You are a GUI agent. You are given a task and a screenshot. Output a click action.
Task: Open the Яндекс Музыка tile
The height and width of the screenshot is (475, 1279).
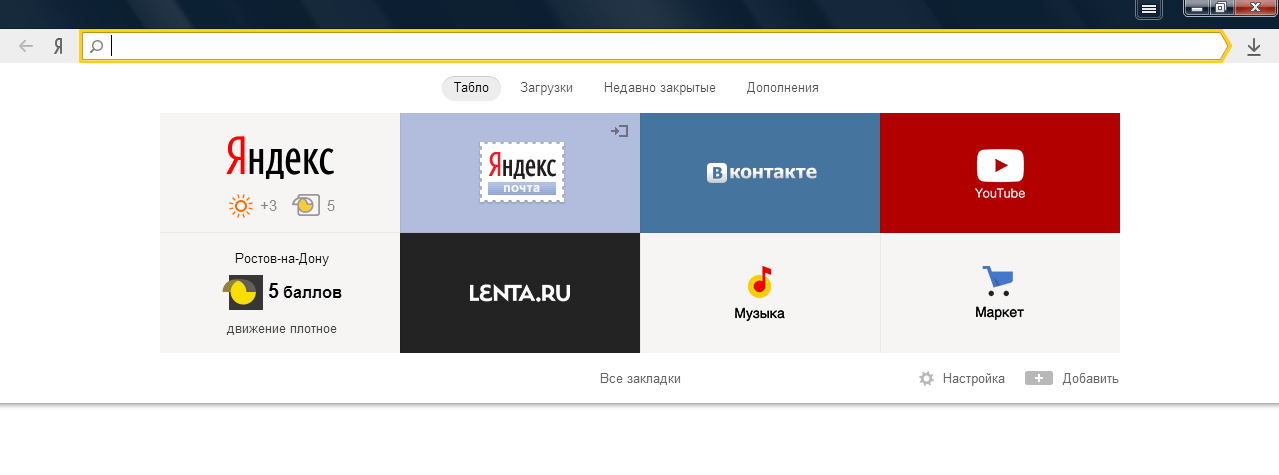pos(760,293)
